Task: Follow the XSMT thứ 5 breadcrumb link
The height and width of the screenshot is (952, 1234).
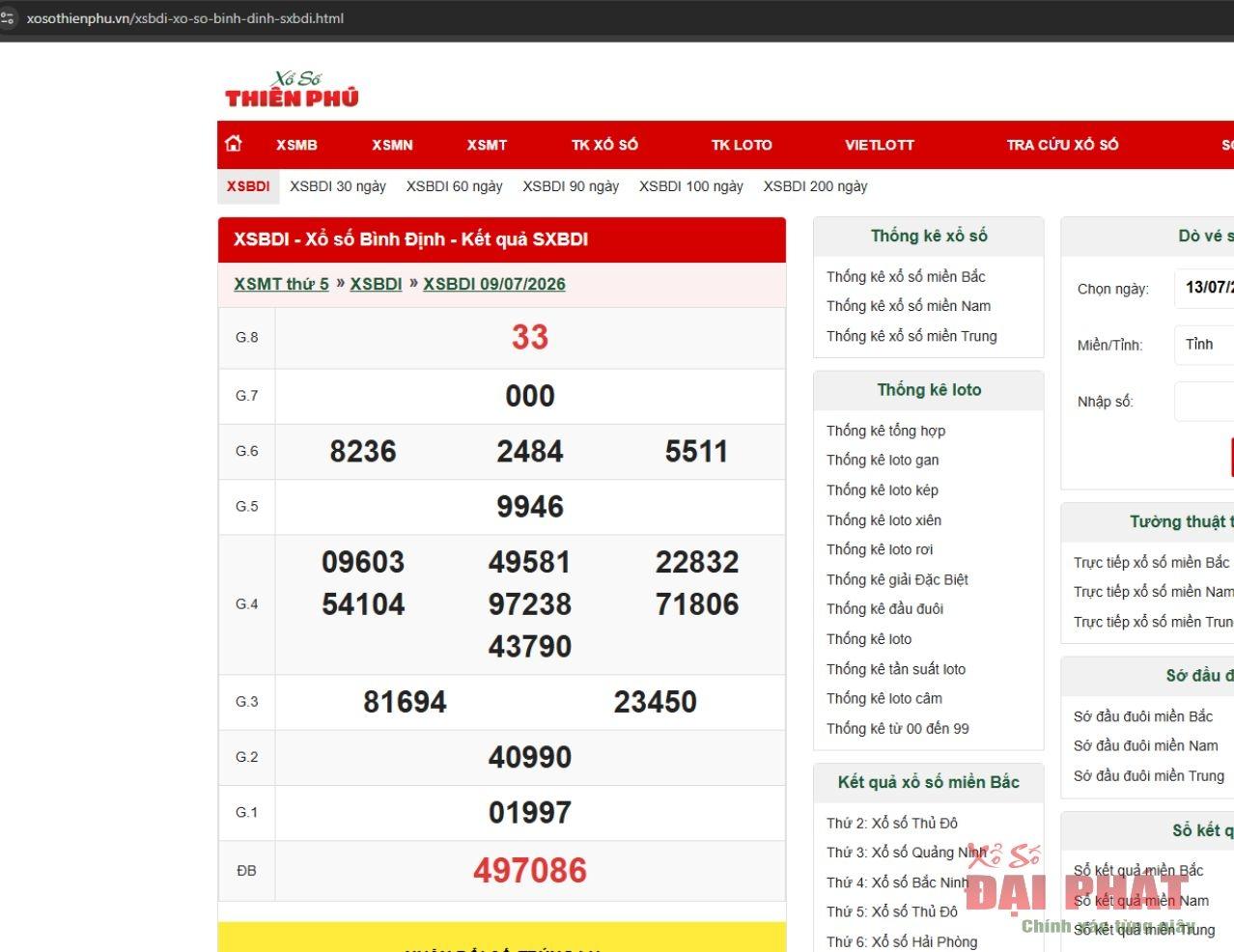Action: (x=281, y=284)
